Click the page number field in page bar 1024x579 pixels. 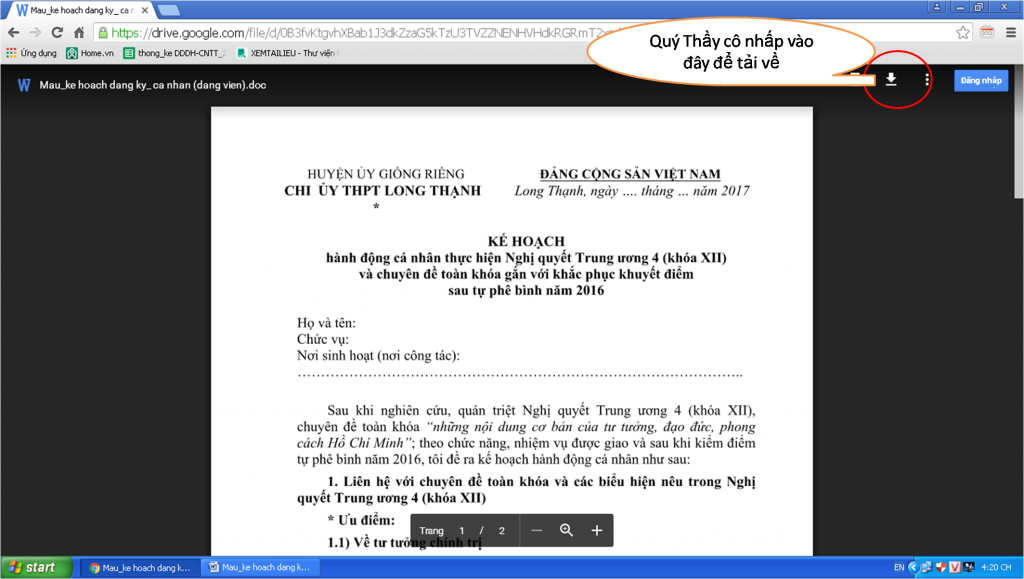(x=461, y=531)
